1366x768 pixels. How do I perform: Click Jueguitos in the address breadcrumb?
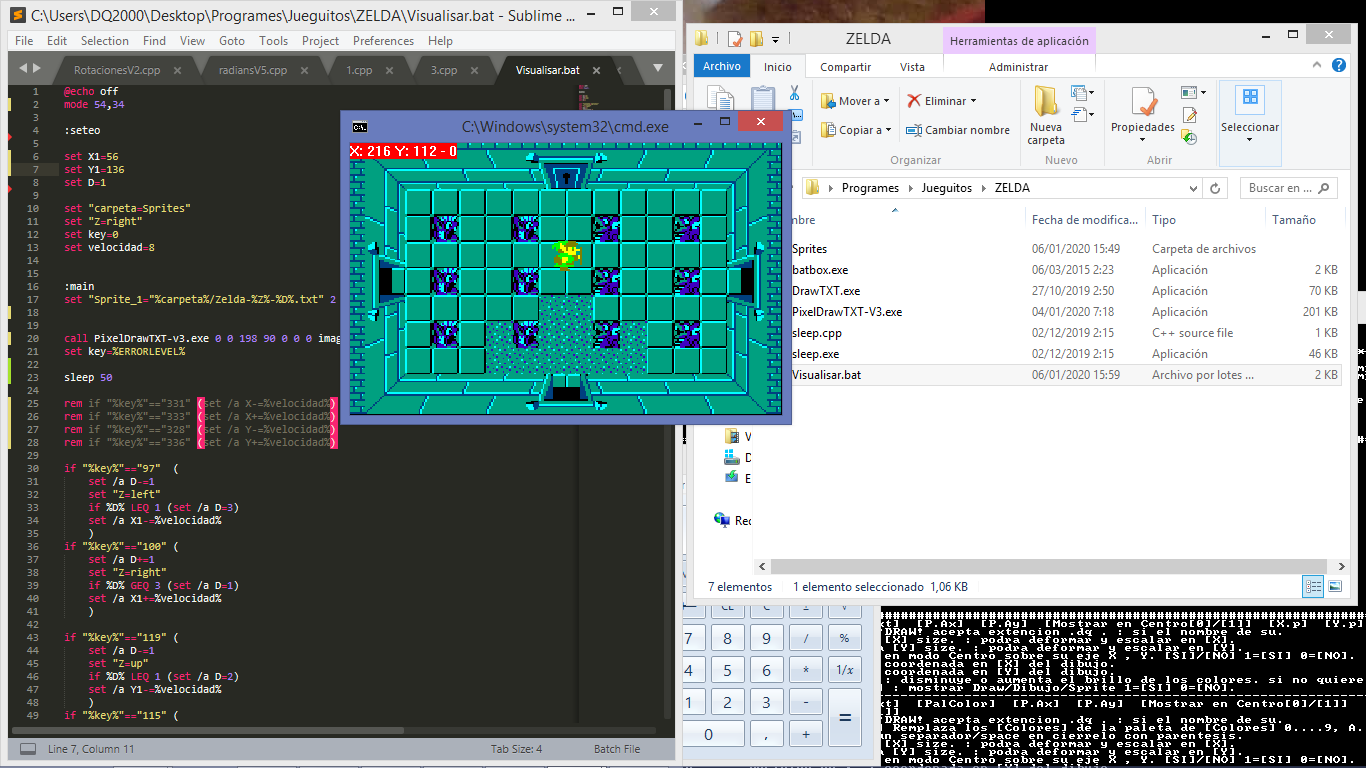point(947,188)
